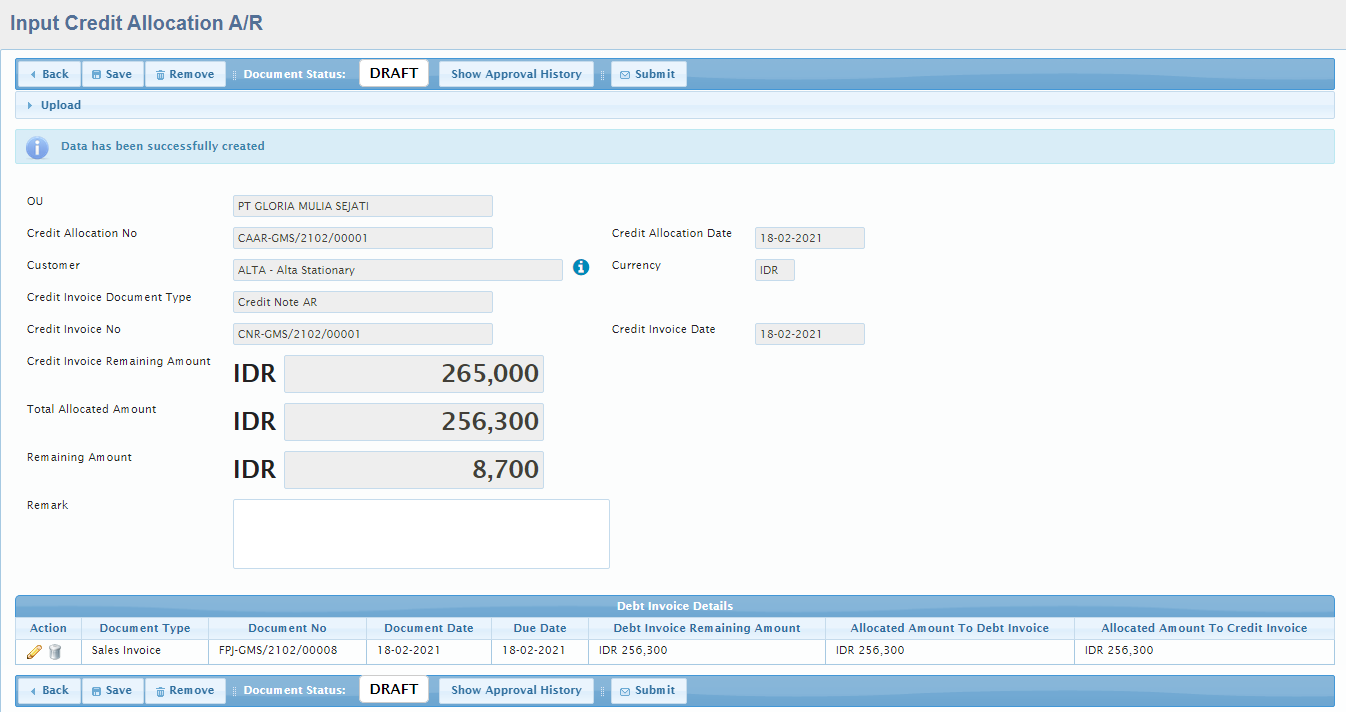
Task: Open Show Approval History in top toolbar
Action: [516, 74]
